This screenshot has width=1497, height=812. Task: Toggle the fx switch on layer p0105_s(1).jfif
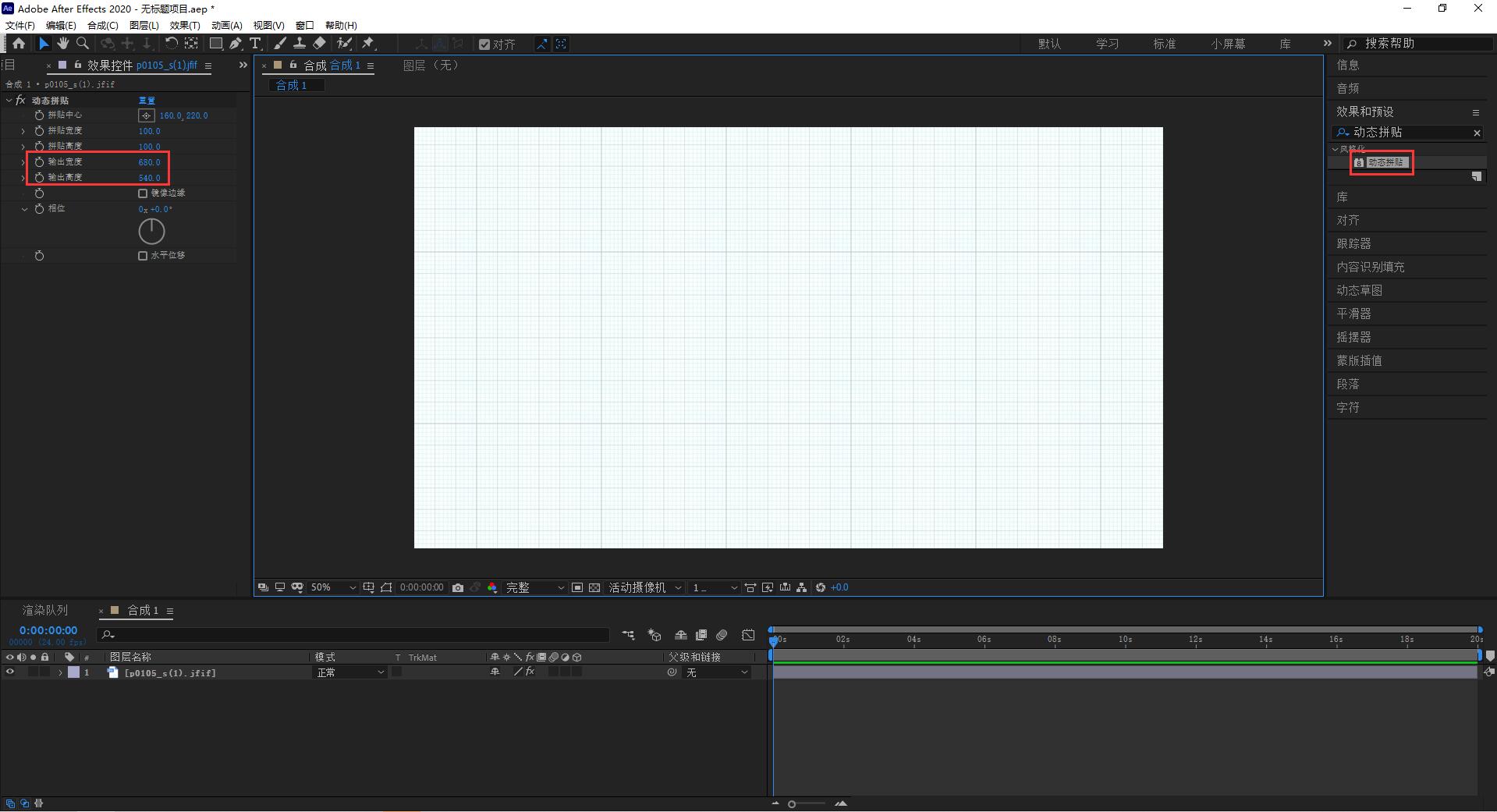530,672
